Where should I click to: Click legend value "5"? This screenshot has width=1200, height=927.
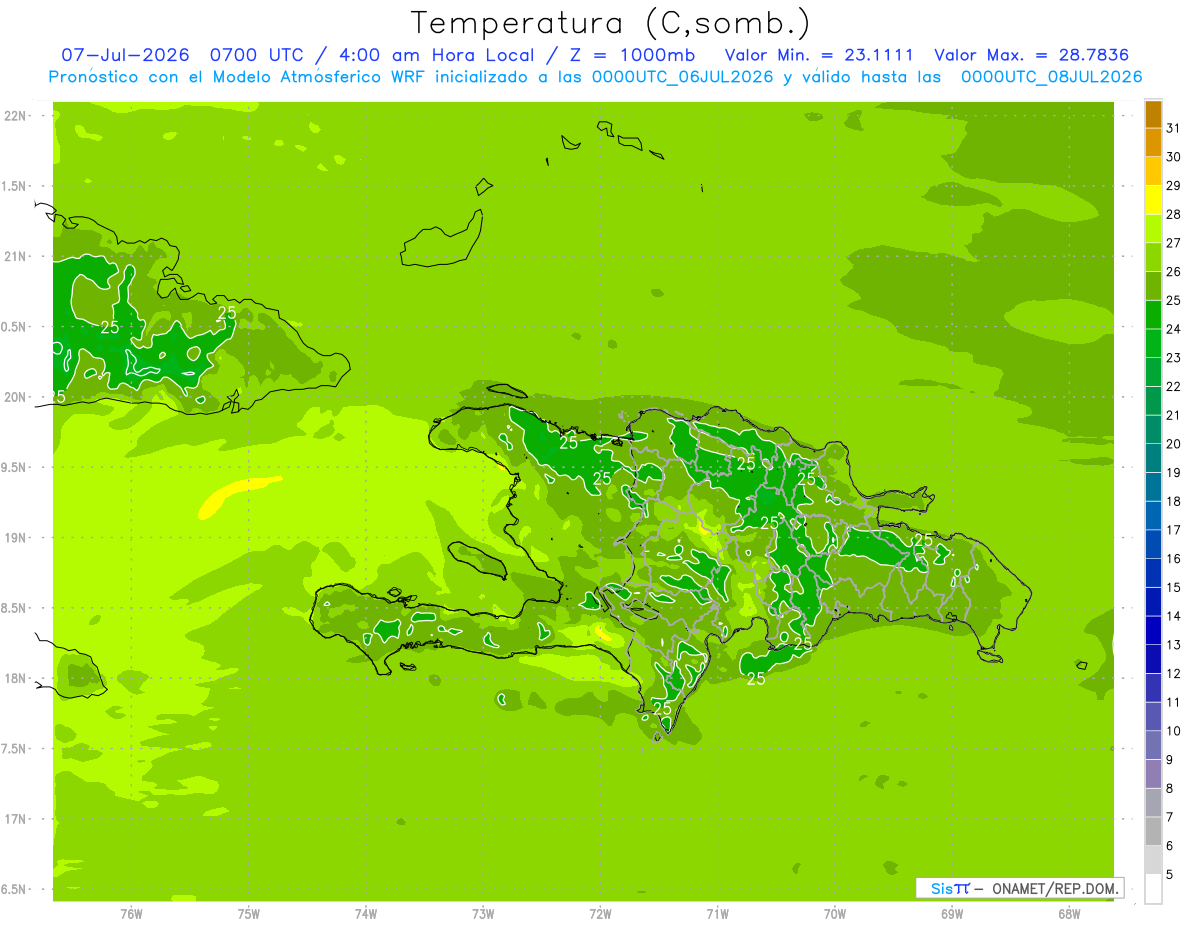pyautogui.click(x=1170, y=875)
